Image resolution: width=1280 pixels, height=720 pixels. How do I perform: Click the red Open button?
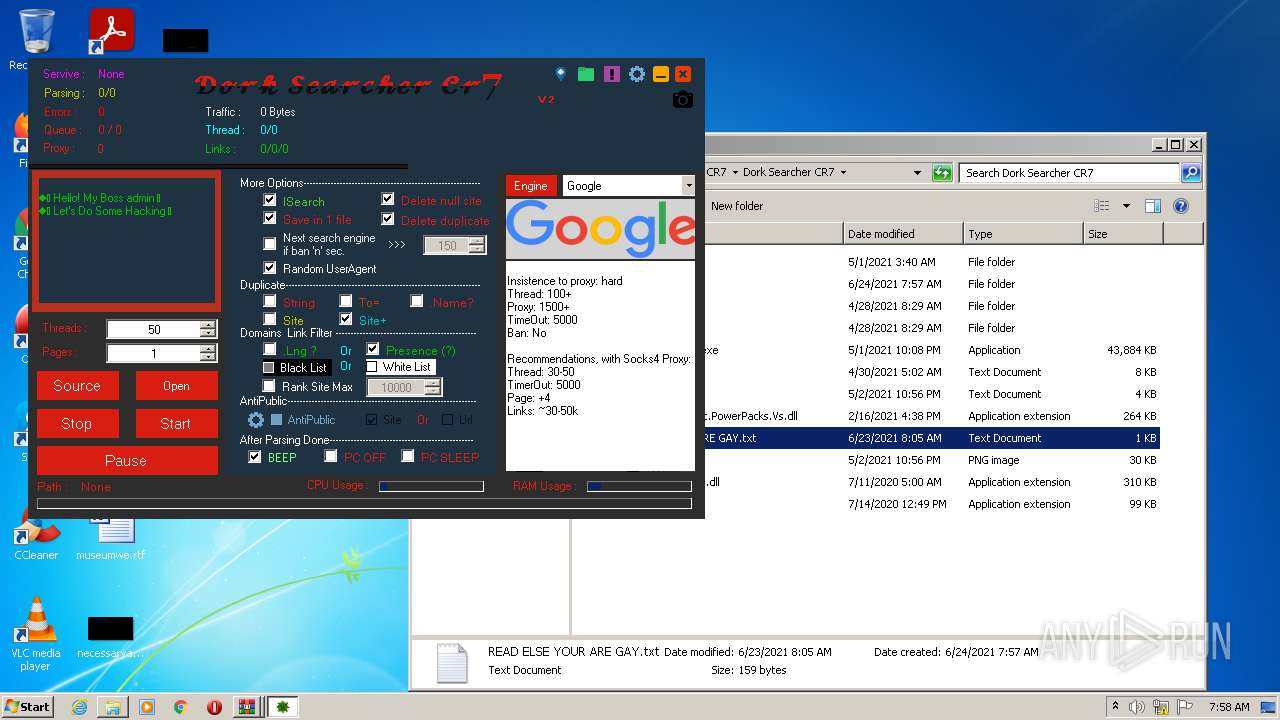[x=176, y=386]
